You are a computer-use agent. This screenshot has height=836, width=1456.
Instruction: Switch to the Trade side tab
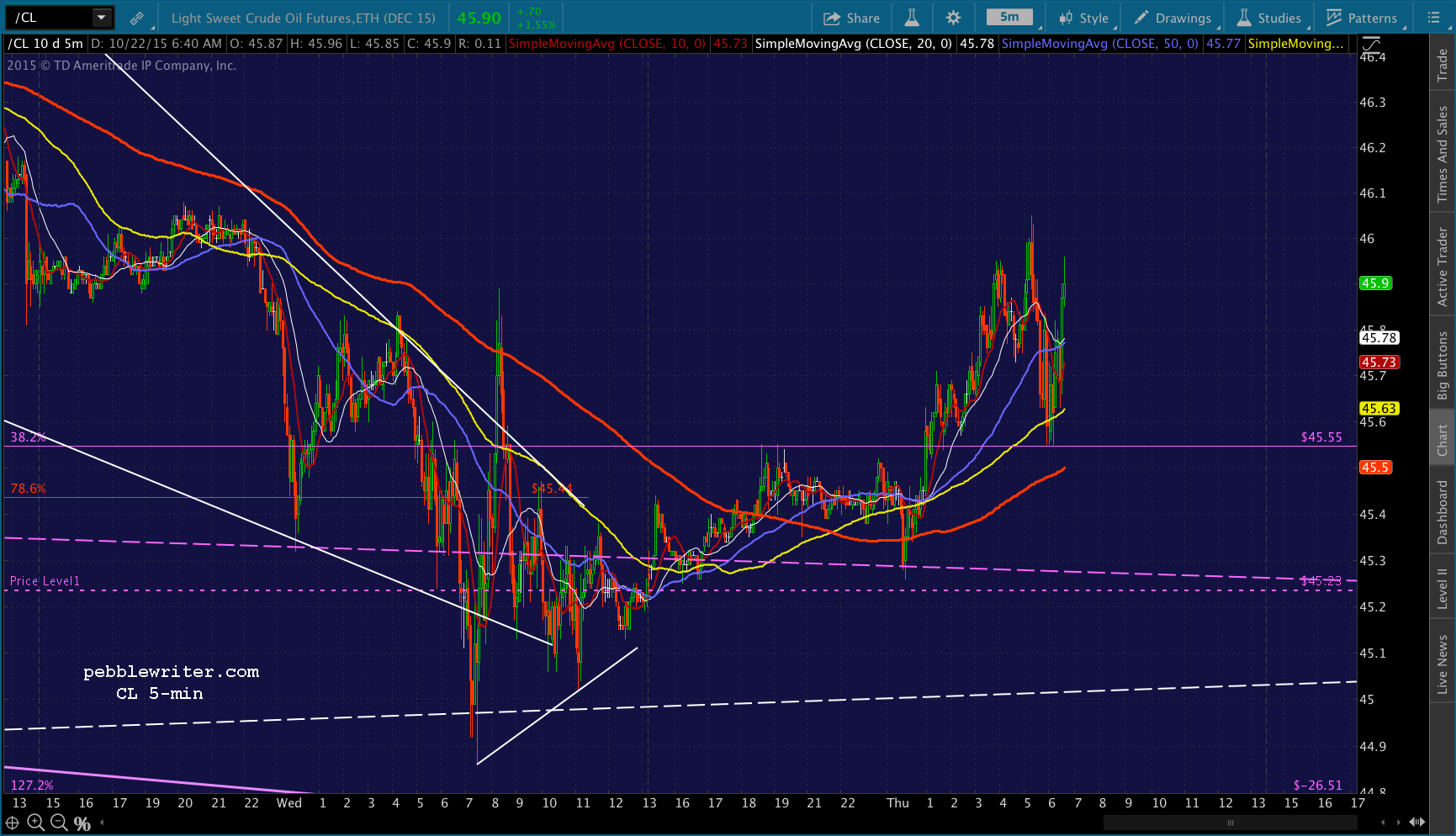[1443, 64]
